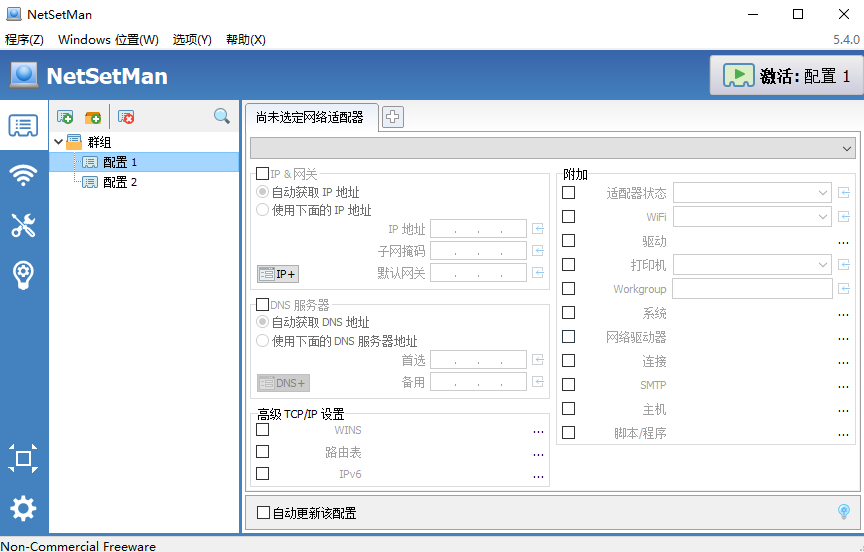The width and height of the screenshot is (864, 552).
Task: Click the DNS+ button
Action: tap(283, 383)
